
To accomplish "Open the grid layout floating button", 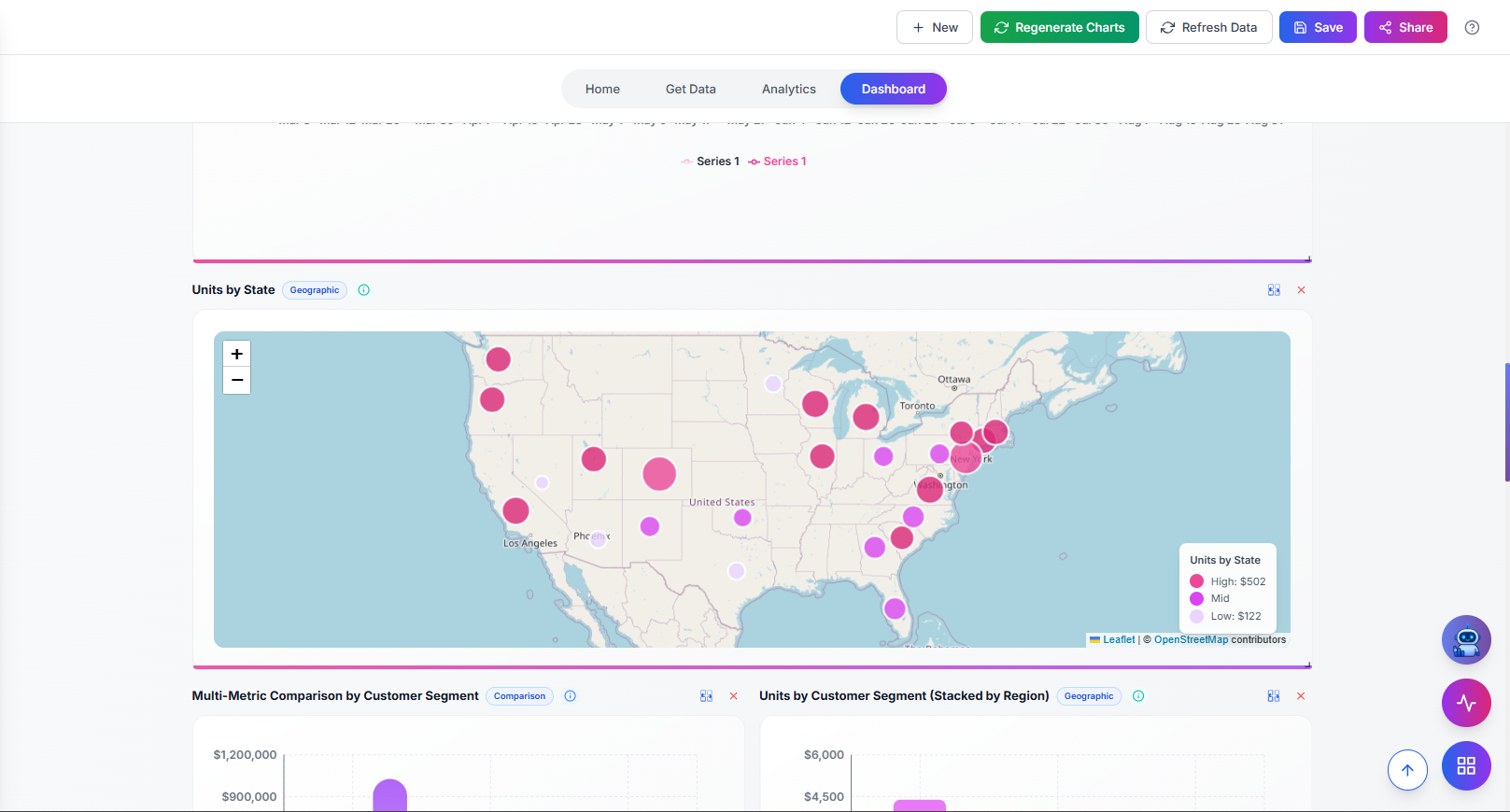I will (1466, 765).
